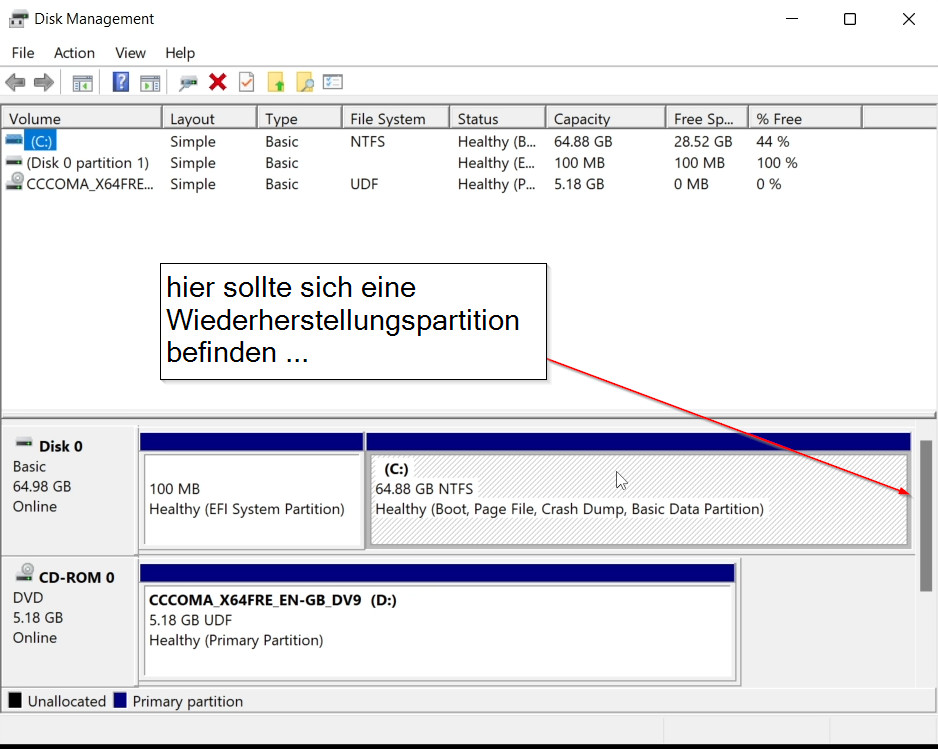Open the File menu
Screen dimensions: 938x749
22,53
